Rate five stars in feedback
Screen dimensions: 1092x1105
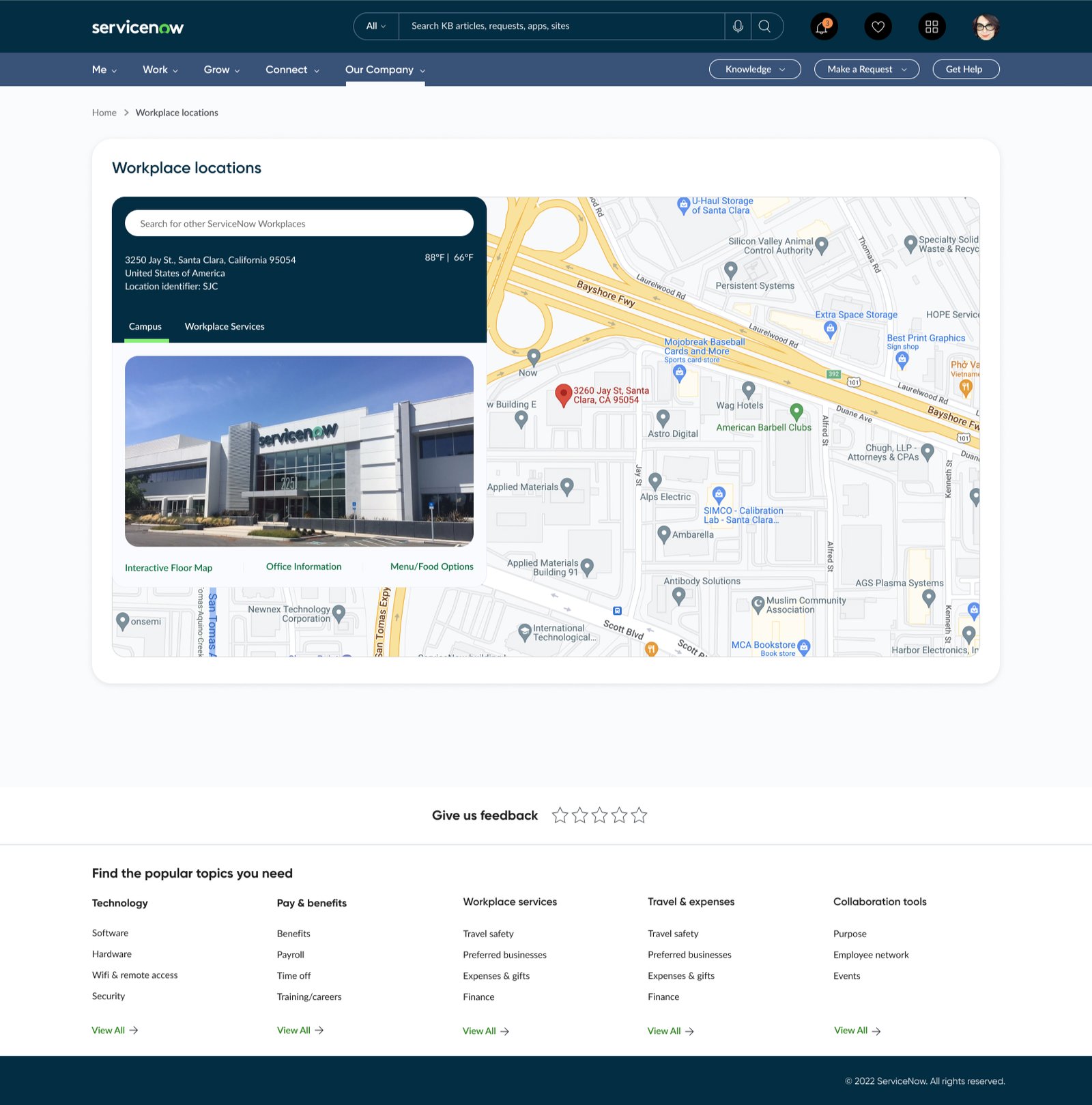639,815
